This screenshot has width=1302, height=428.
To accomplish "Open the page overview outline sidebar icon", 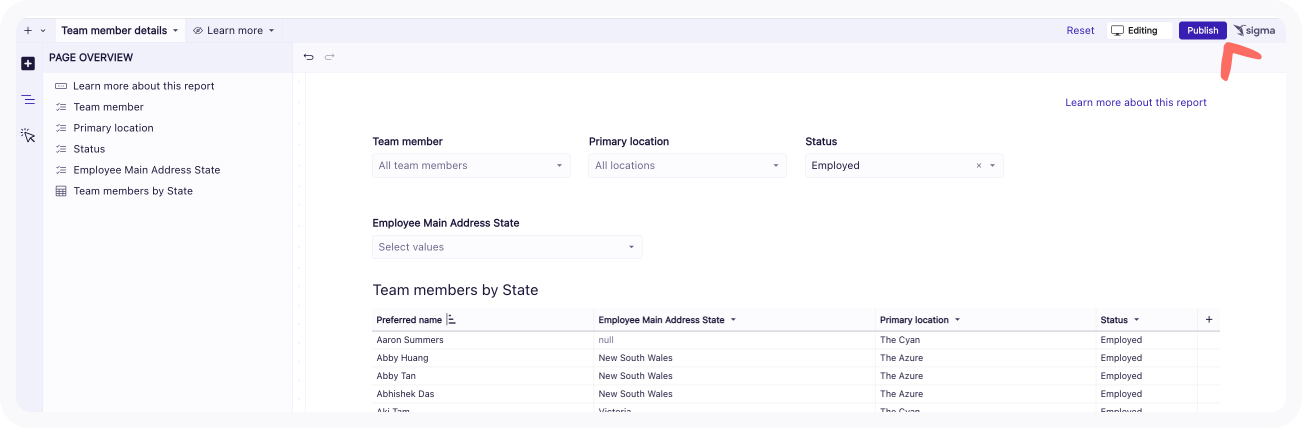I will 28,100.
